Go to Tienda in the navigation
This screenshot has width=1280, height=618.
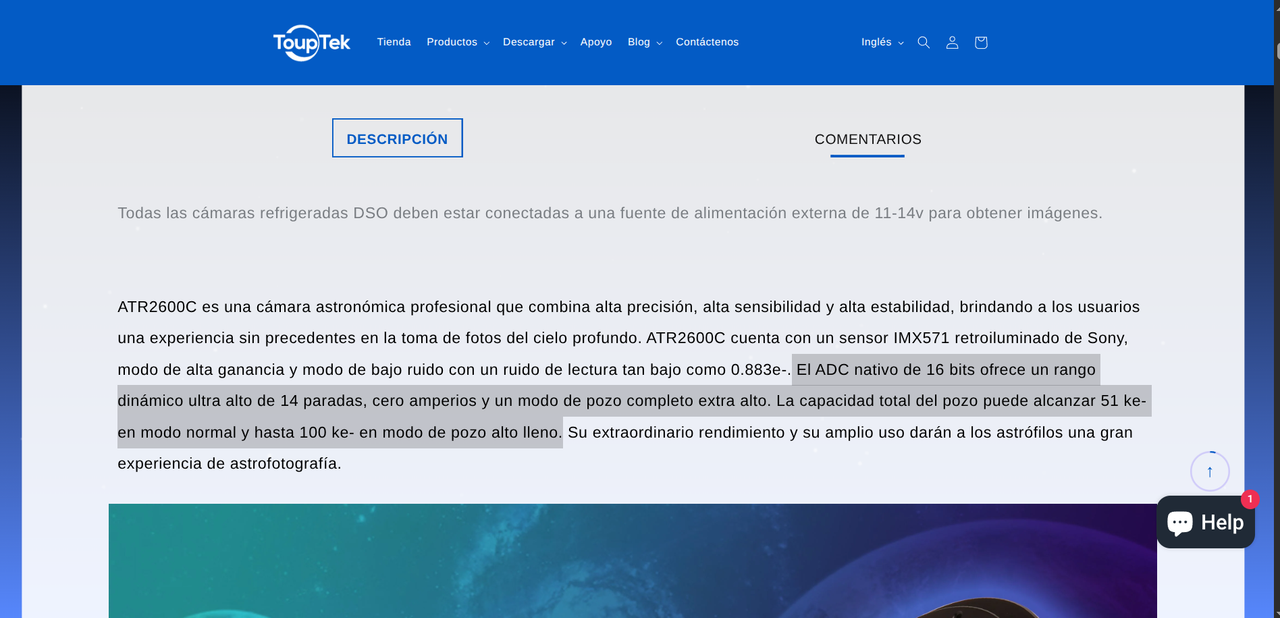pyautogui.click(x=394, y=42)
